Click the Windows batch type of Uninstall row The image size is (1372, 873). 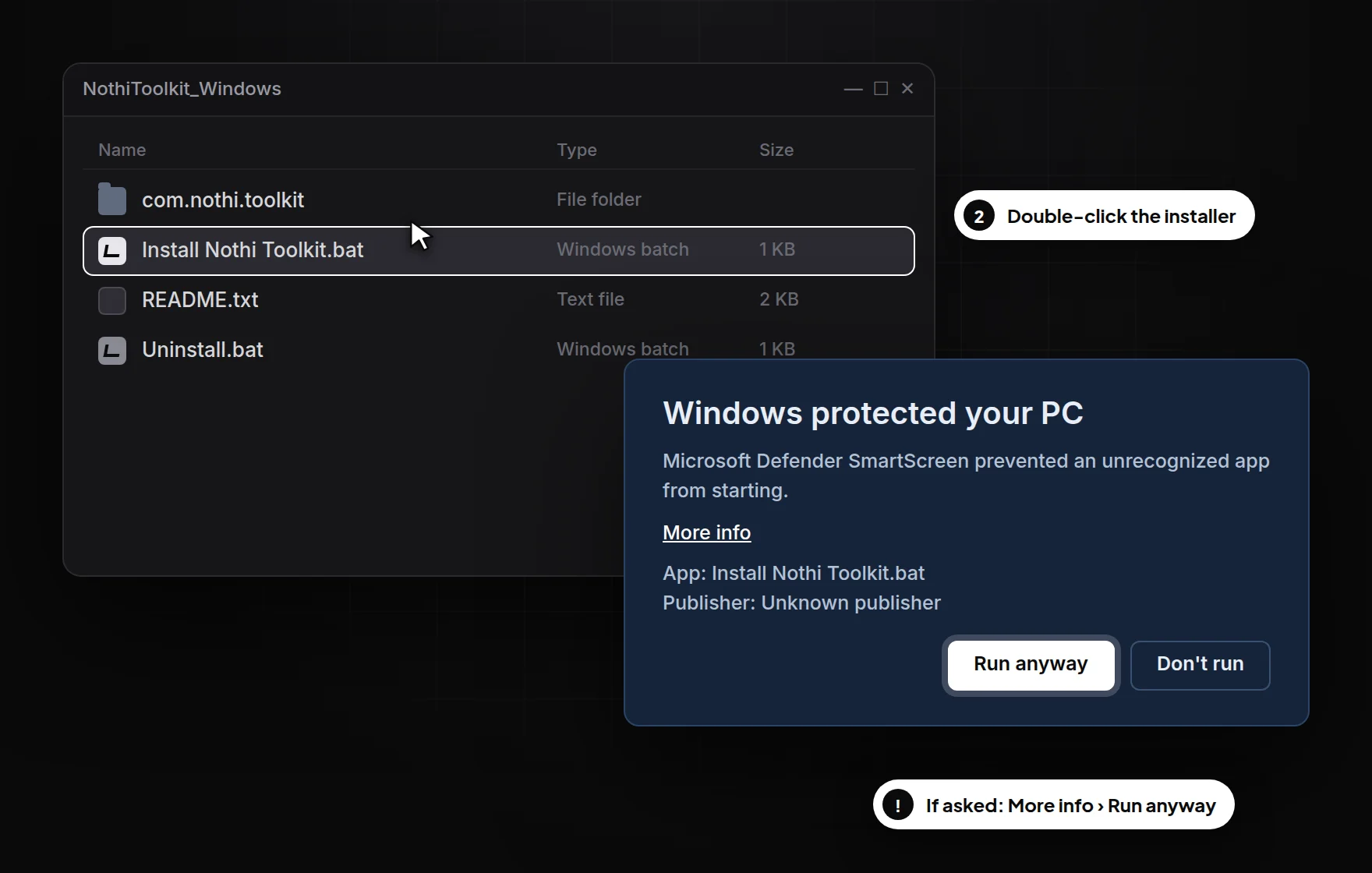(623, 349)
